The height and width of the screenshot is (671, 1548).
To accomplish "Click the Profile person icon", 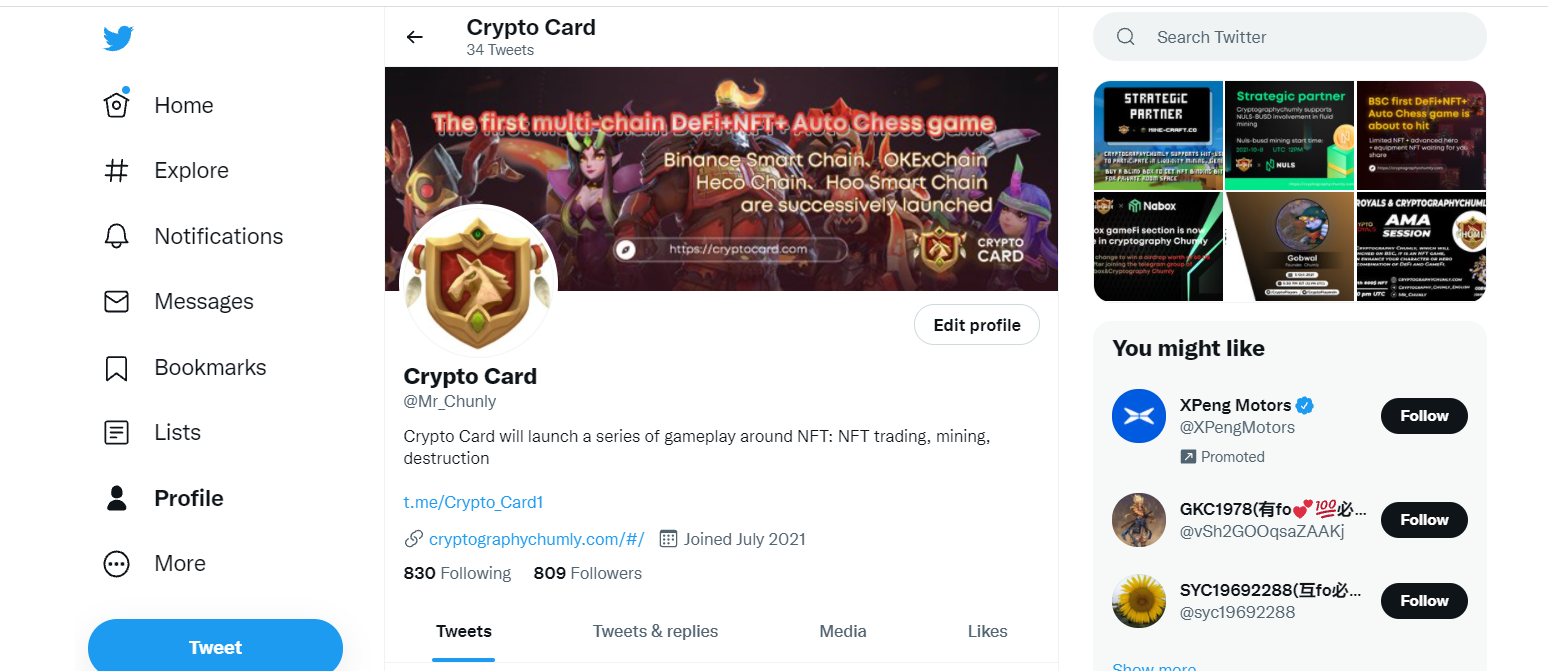I will [x=117, y=498].
